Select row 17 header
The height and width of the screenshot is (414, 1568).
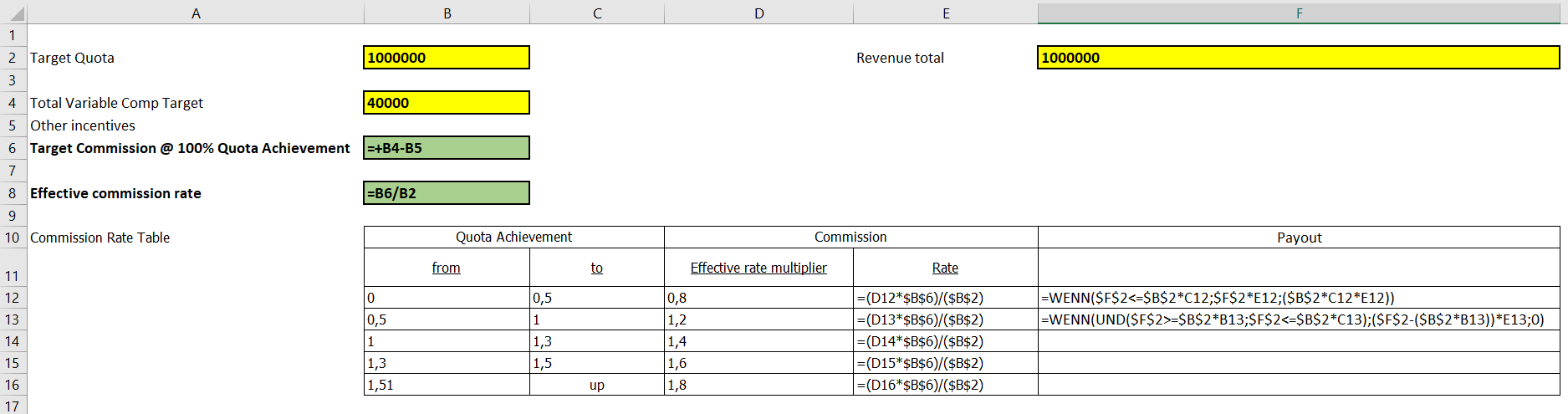tap(13, 406)
